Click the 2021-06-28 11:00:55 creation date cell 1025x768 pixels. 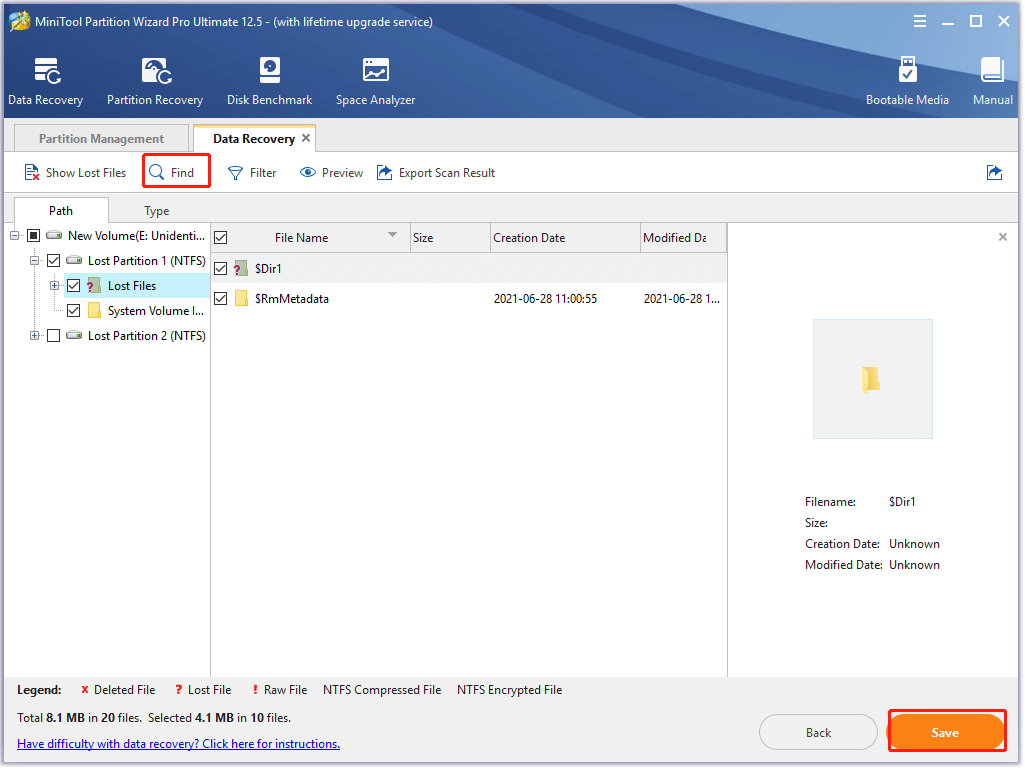(x=545, y=299)
